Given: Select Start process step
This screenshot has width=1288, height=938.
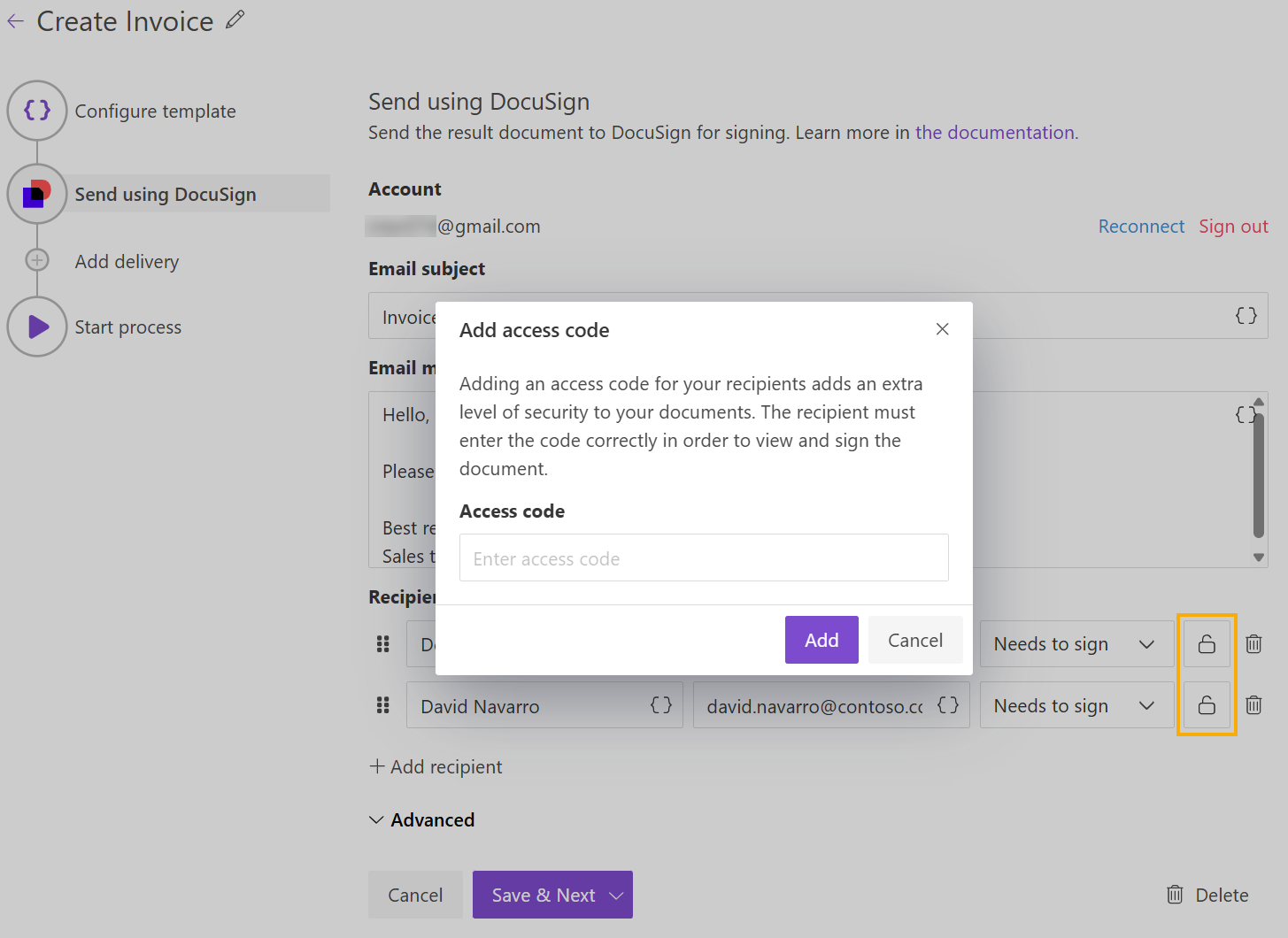Looking at the screenshot, I should (127, 327).
